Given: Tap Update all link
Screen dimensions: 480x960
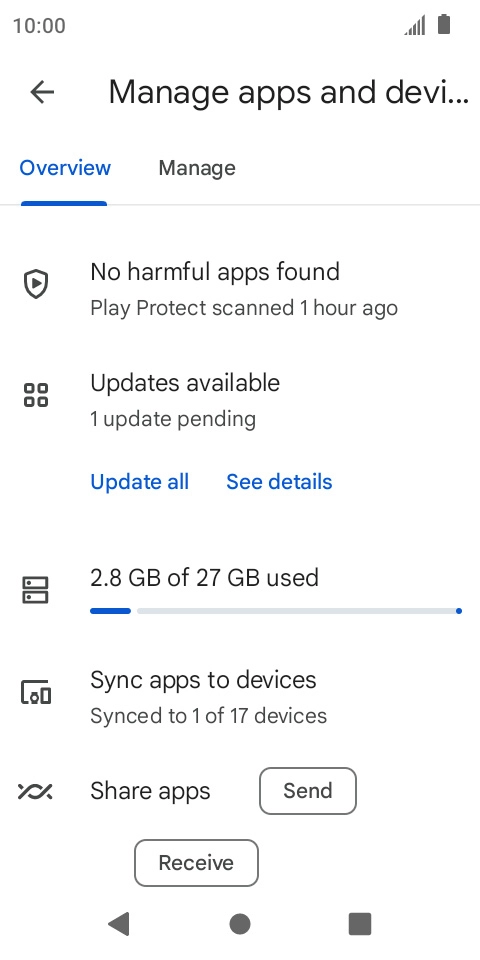Looking at the screenshot, I should pos(140,482).
